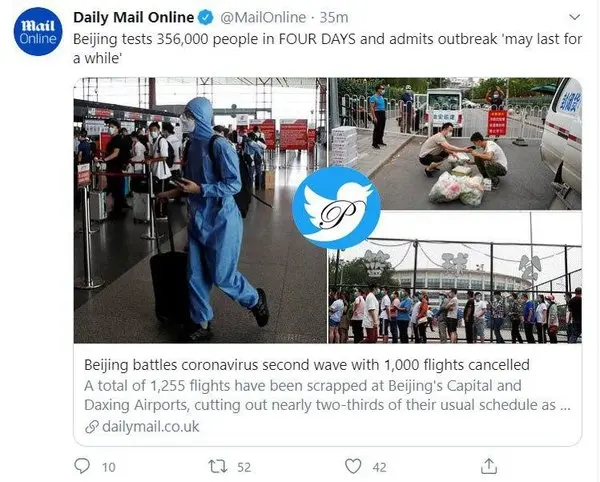Open the tweet options chevron menu

[x=575, y=17]
